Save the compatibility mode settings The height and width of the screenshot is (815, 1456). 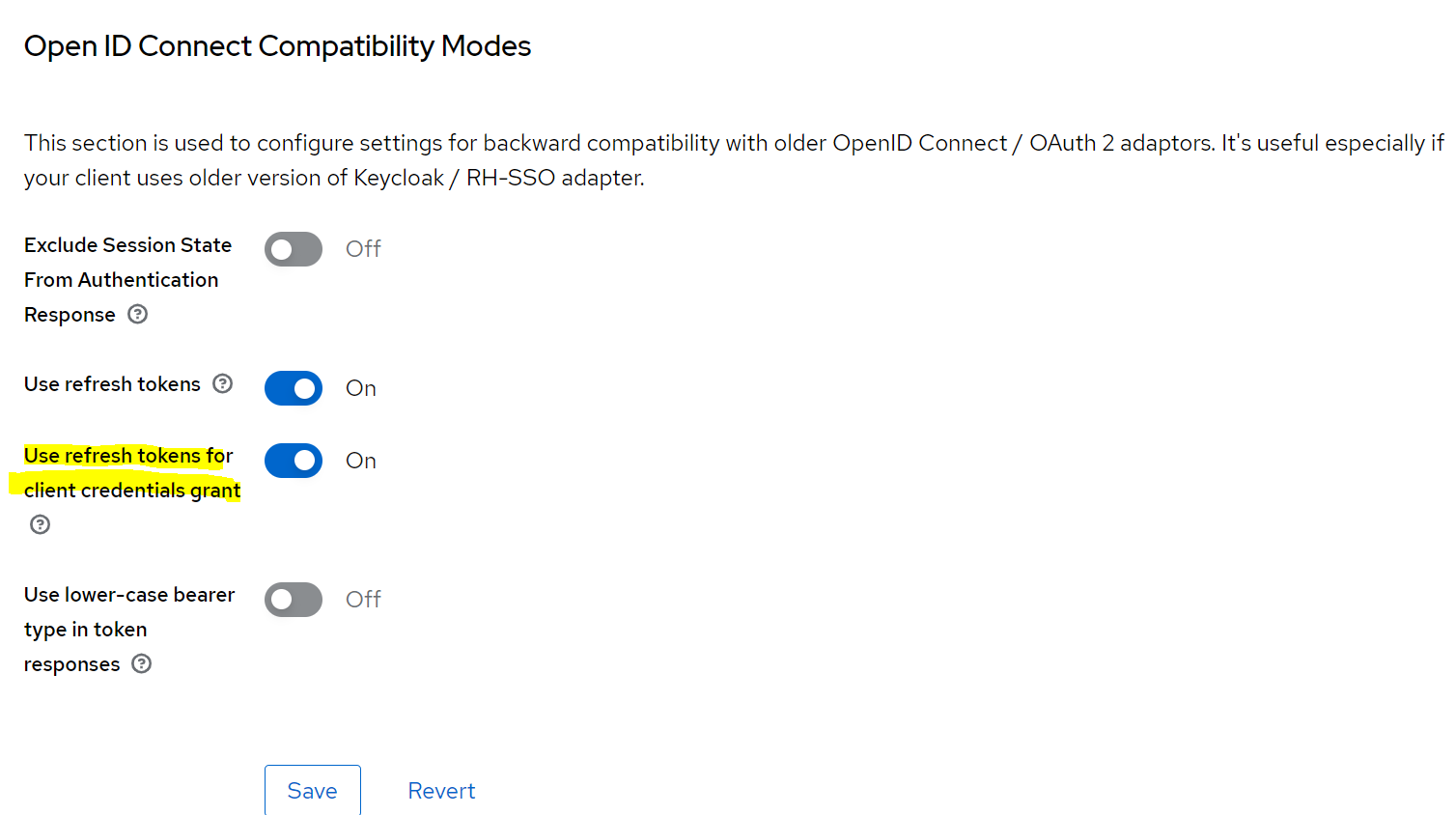click(312, 790)
